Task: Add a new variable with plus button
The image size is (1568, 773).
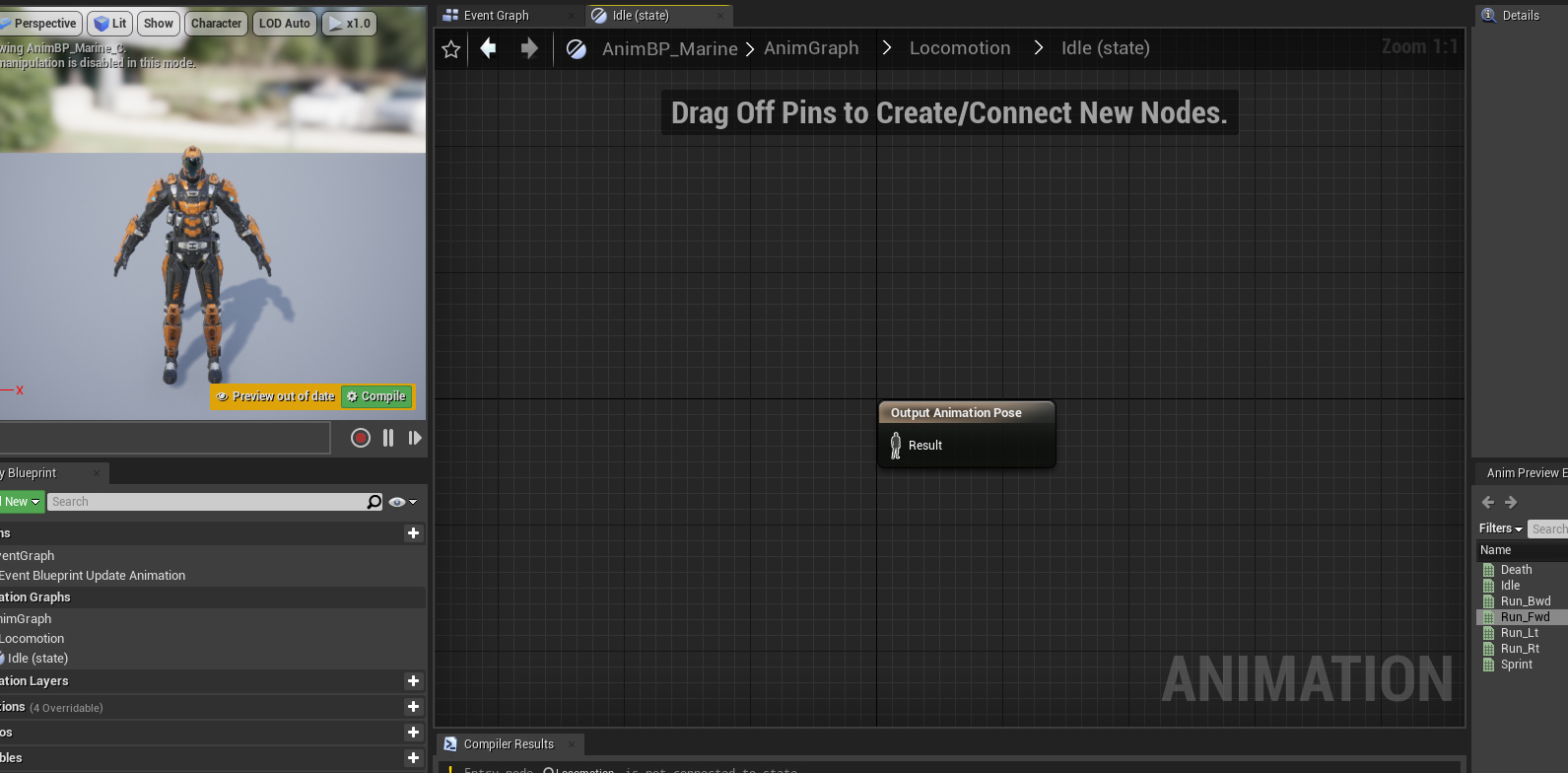Action: tap(413, 758)
